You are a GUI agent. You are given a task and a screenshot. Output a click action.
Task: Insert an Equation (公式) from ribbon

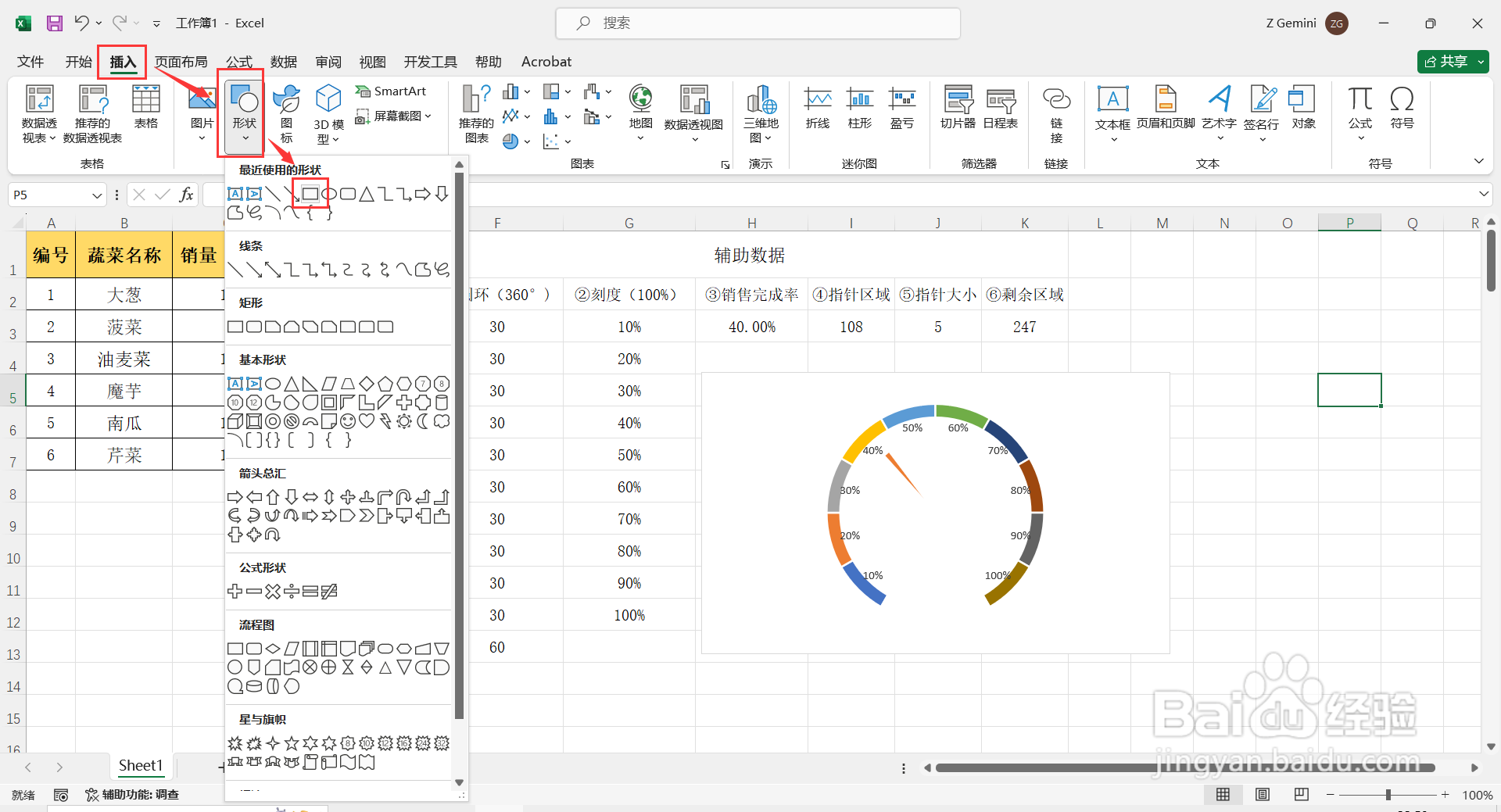(x=1360, y=114)
